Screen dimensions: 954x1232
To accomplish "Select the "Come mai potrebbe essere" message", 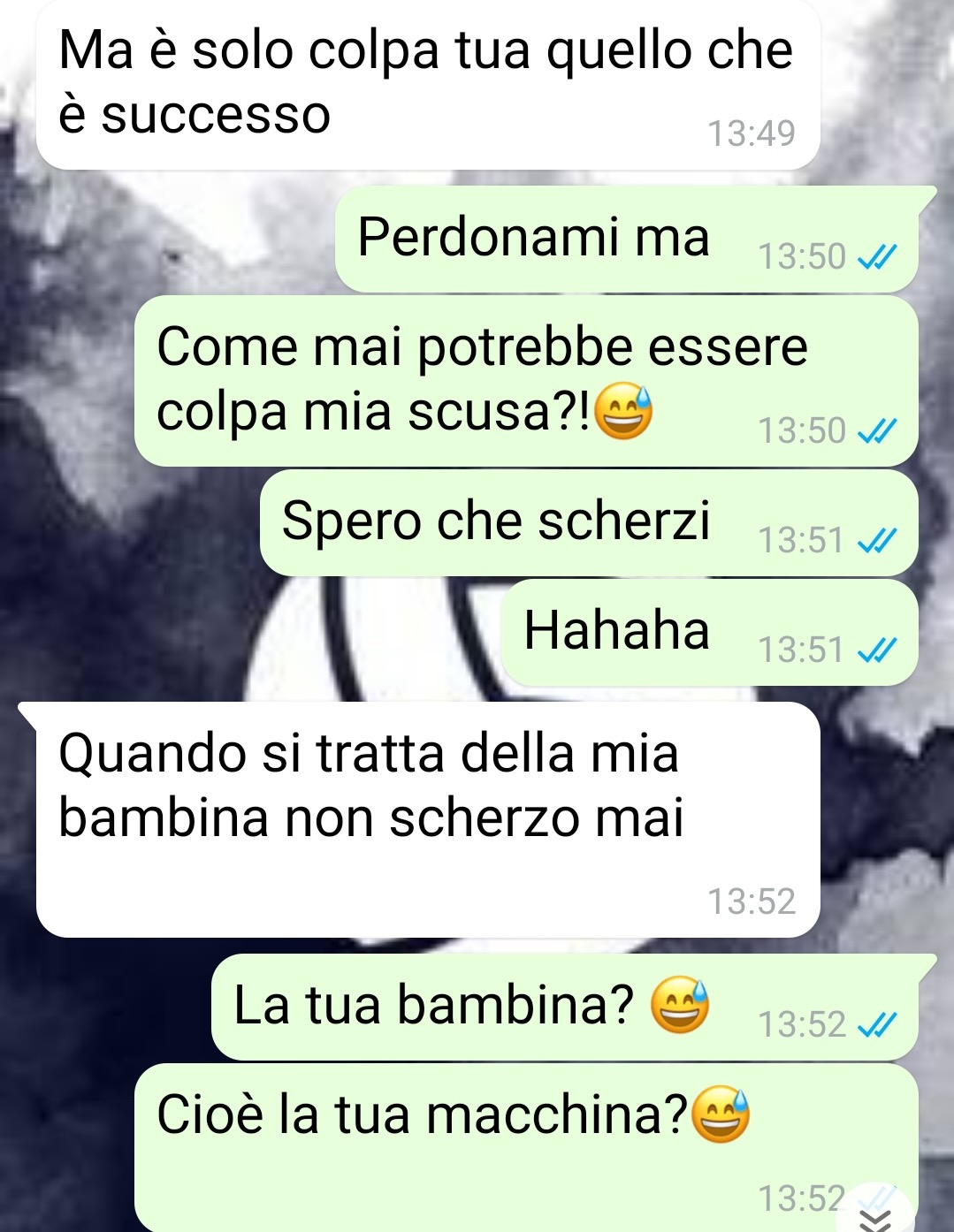I will coord(526,381).
